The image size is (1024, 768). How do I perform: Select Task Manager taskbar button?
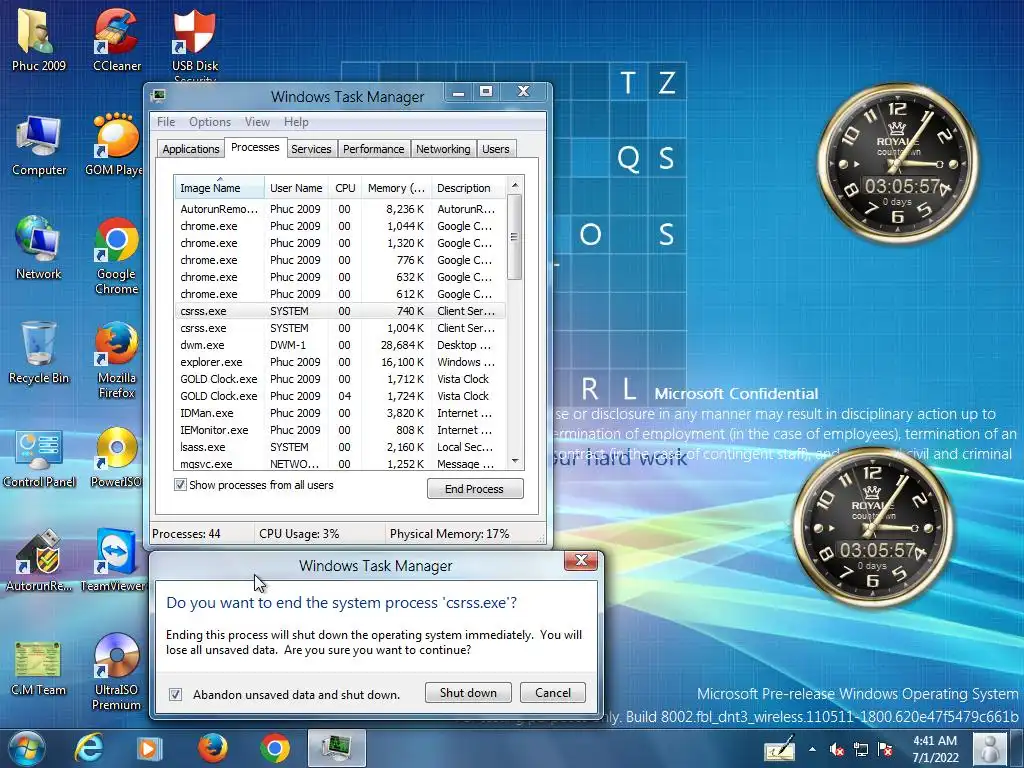(x=337, y=748)
